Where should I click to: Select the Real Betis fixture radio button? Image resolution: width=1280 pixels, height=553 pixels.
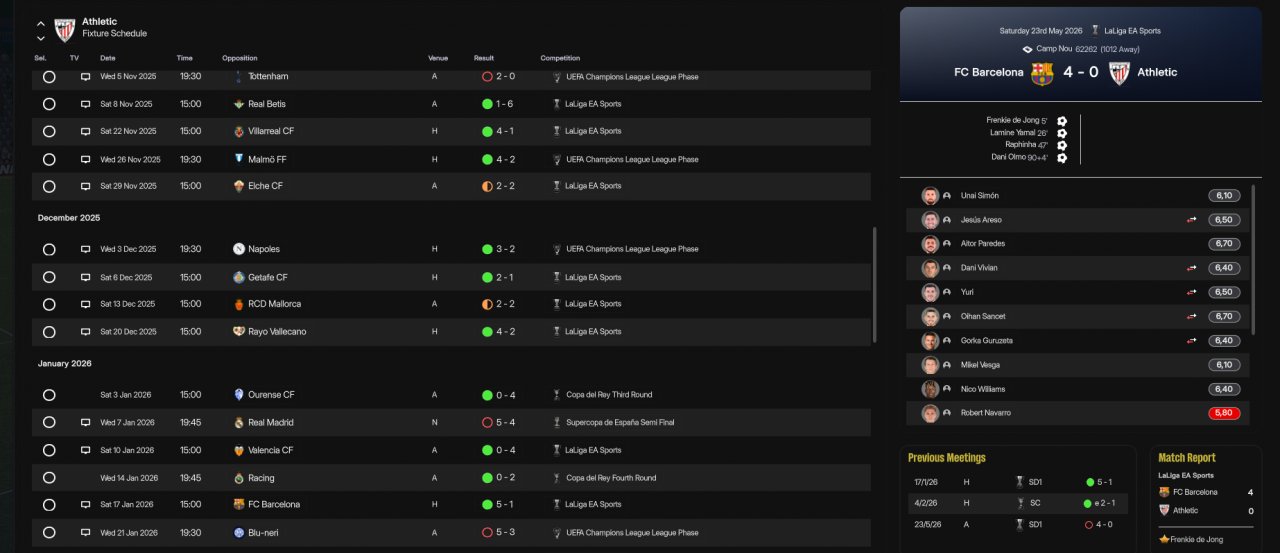point(49,104)
